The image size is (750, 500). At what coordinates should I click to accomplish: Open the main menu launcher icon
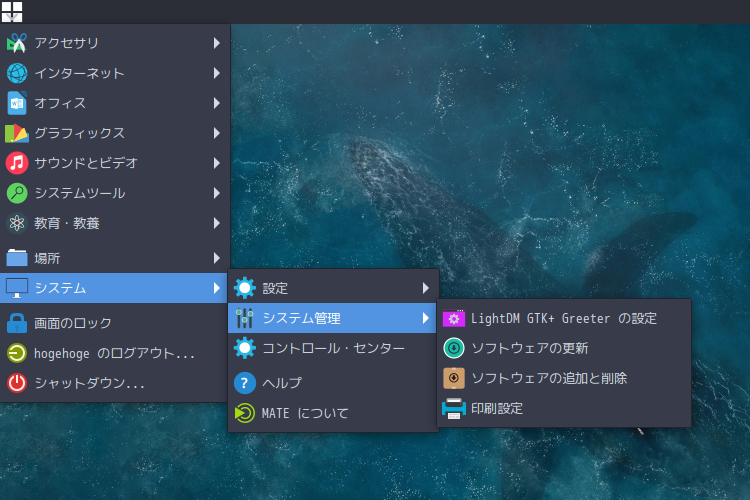pos(12,11)
